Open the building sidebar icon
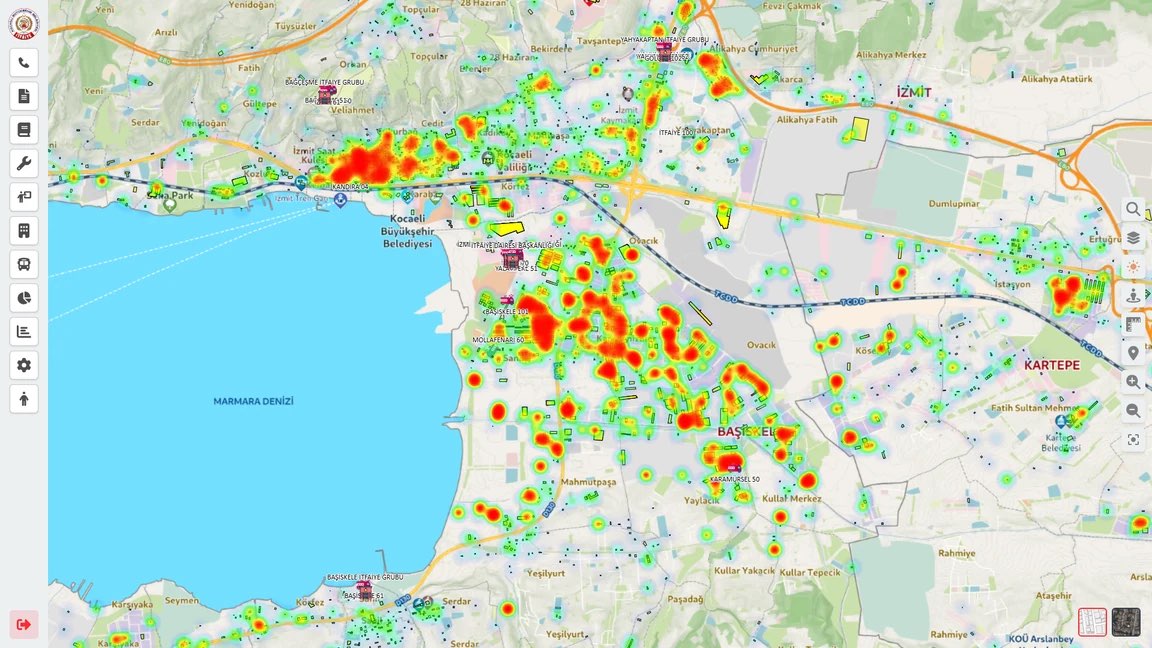The height and width of the screenshot is (648, 1152). pyautogui.click(x=24, y=231)
